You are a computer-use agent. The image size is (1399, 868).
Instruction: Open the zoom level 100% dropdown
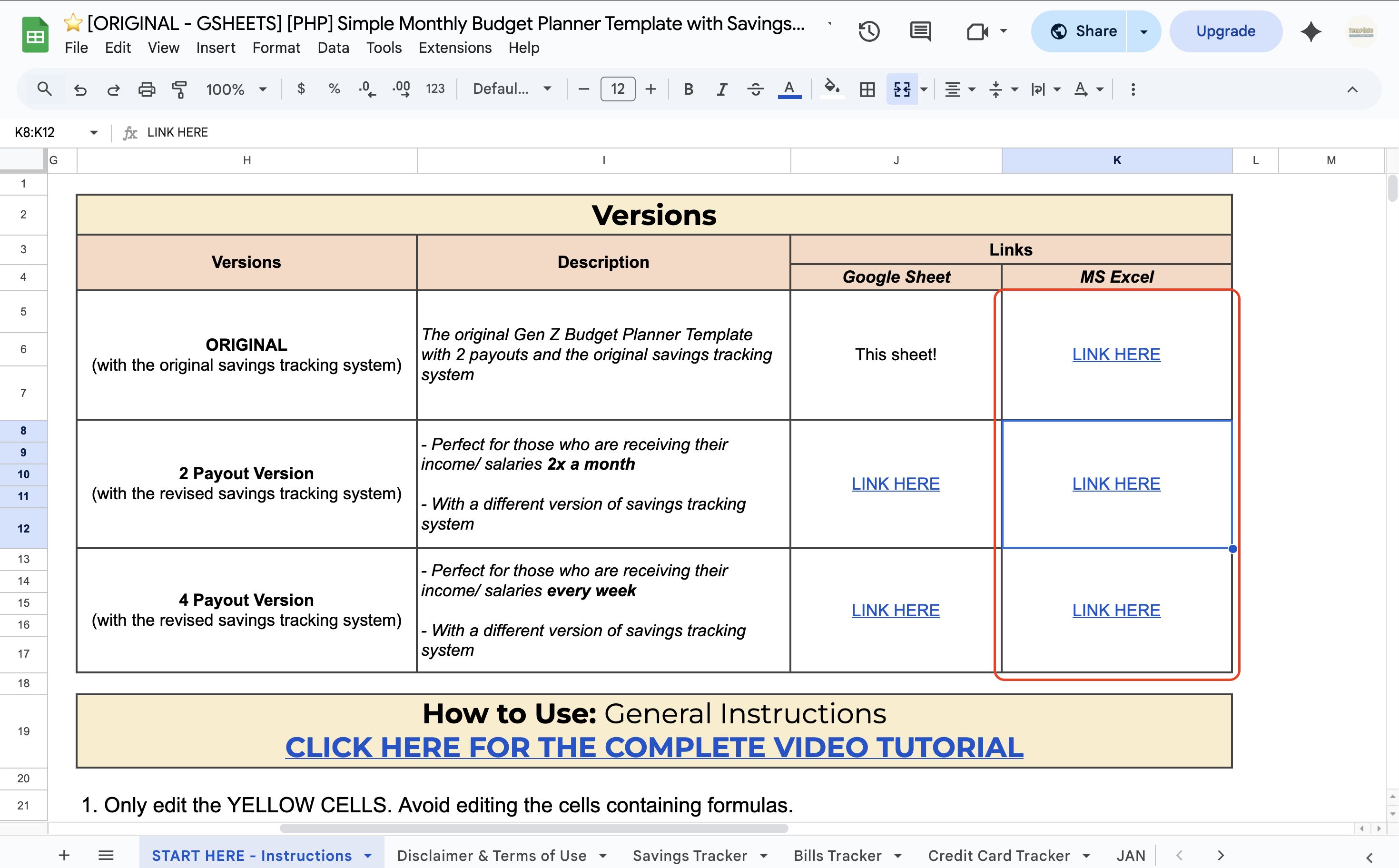(x=236, y=89)
